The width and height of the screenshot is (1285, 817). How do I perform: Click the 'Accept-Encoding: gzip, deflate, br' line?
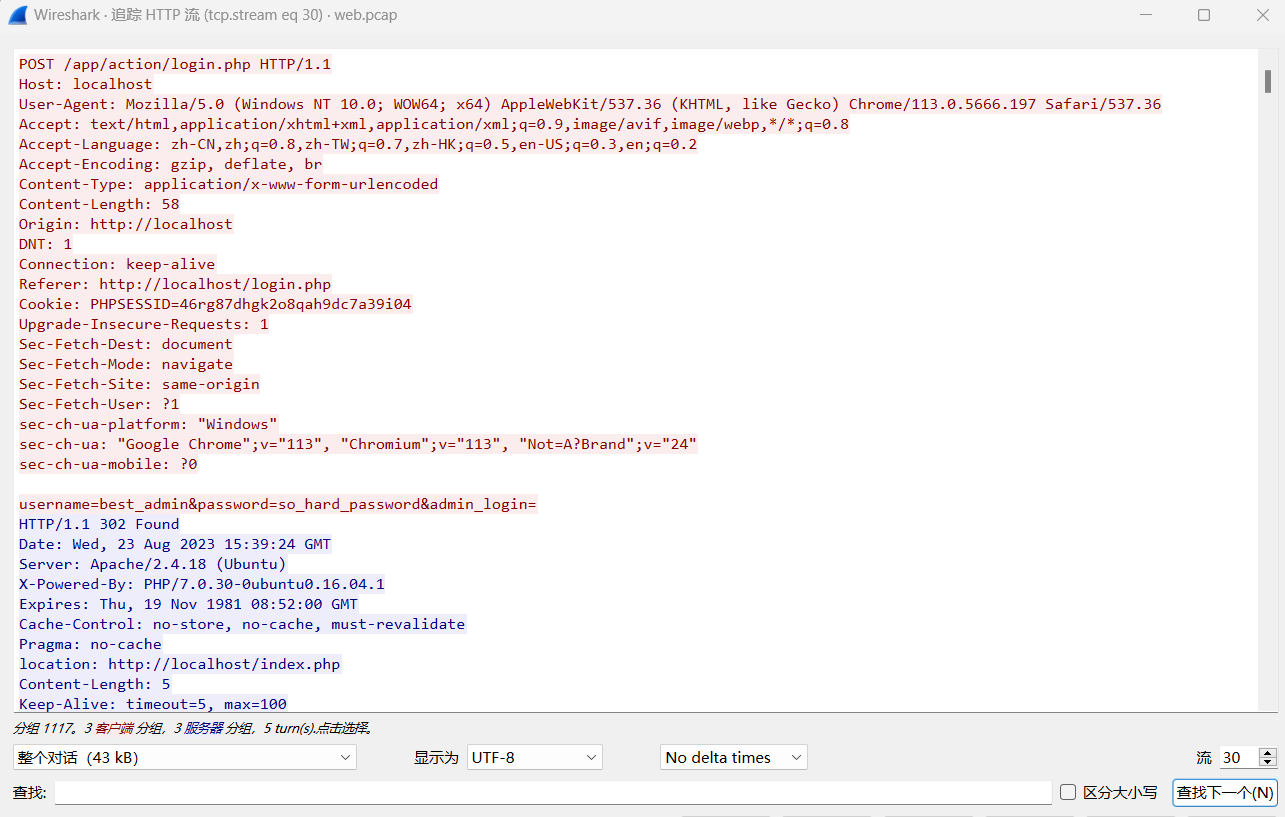click(171, 164)
